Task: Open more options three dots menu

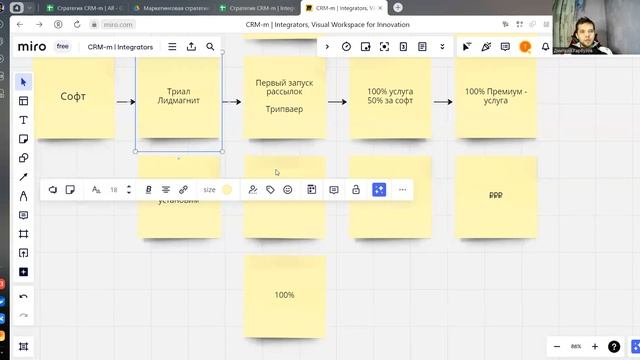Action: click(x=402, y=189)
